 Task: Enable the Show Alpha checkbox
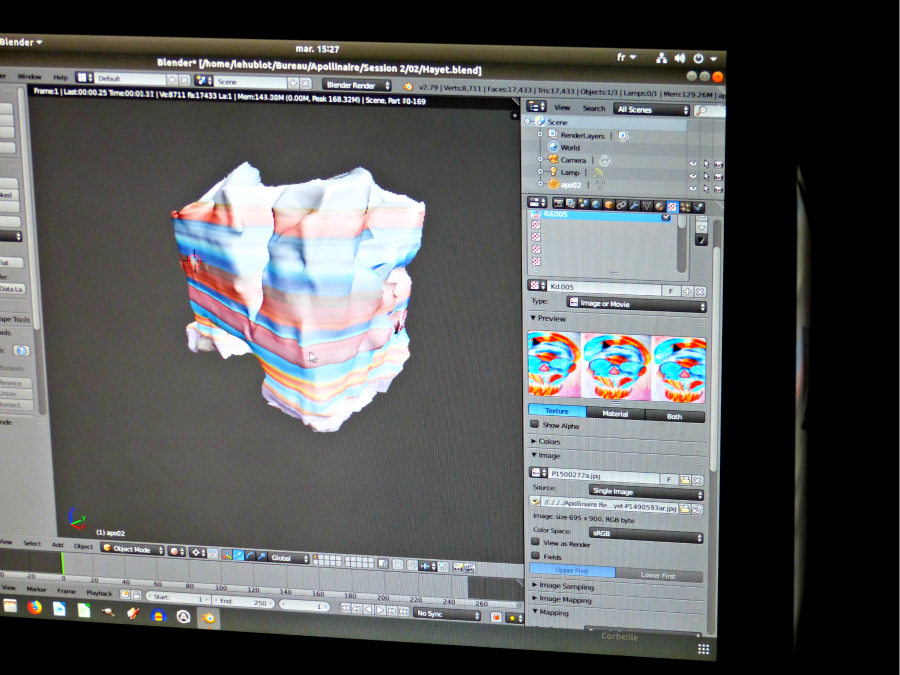click(534, 425)
